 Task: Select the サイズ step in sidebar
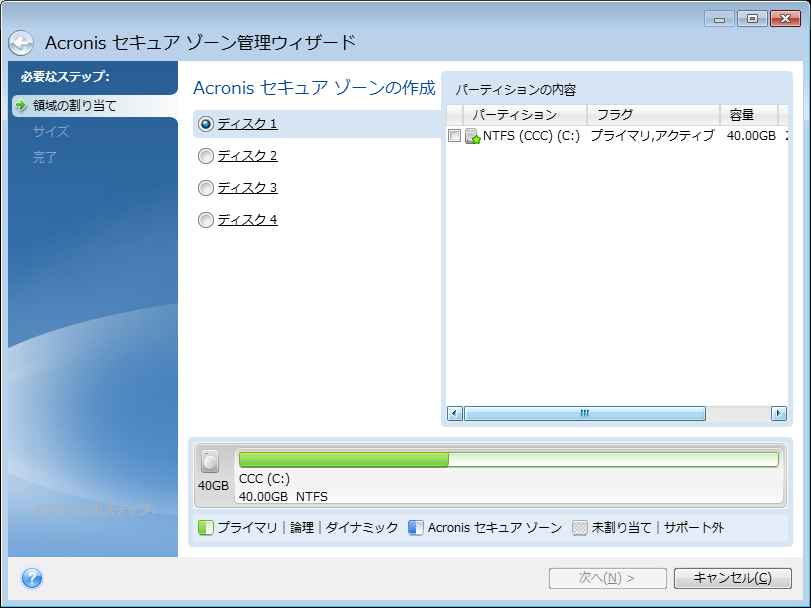pos(51,131)
